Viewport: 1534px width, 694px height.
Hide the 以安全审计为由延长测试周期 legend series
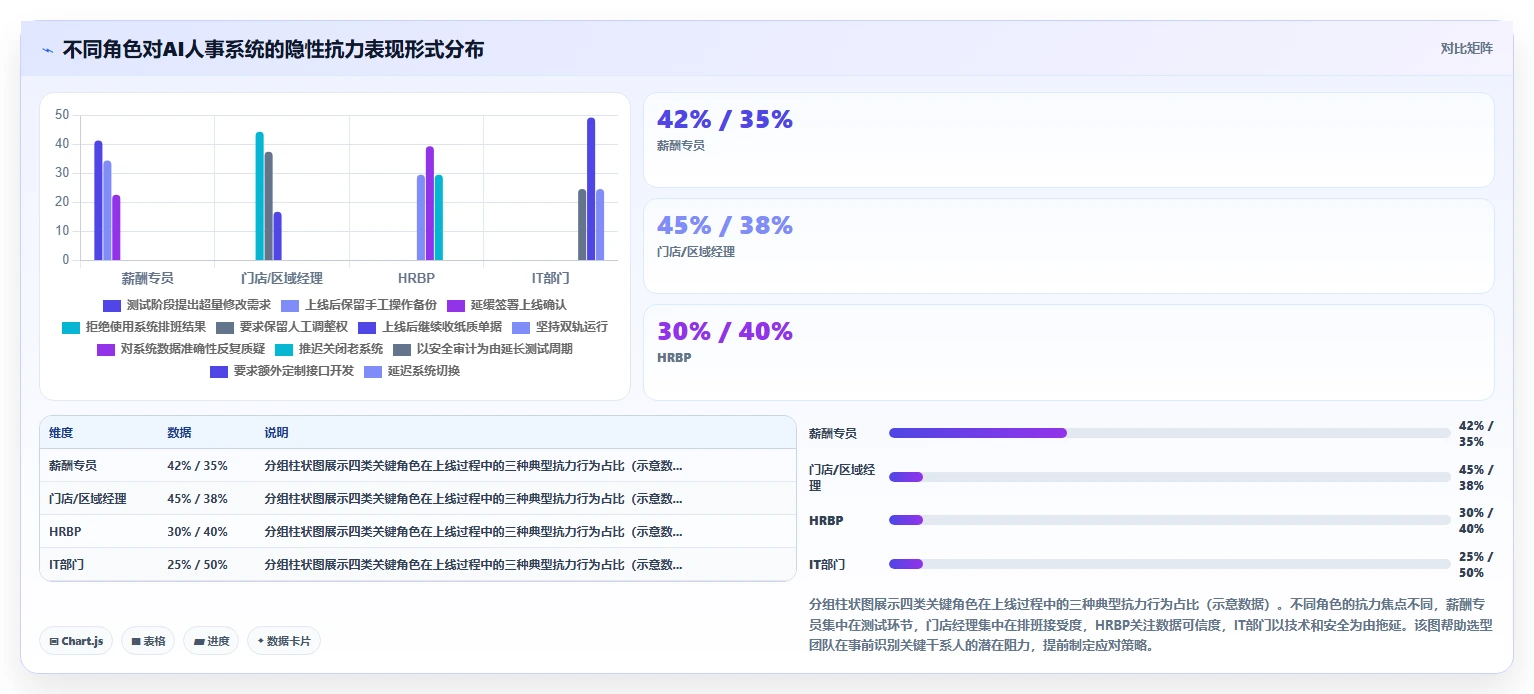point(483,349)
